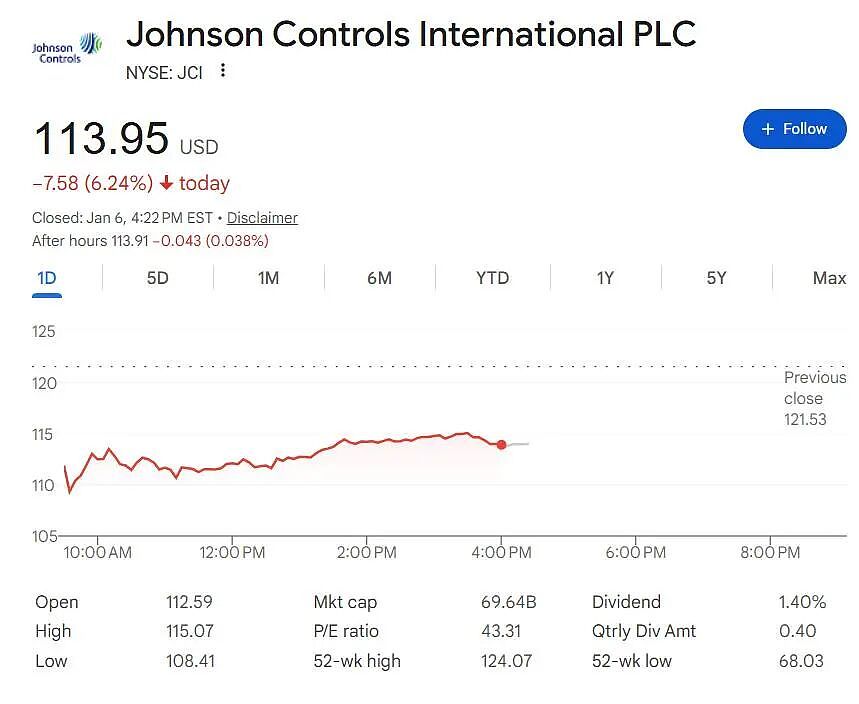Click the Johnson Controls logo
Screen dimensions: 859x704
pos(67,48)
